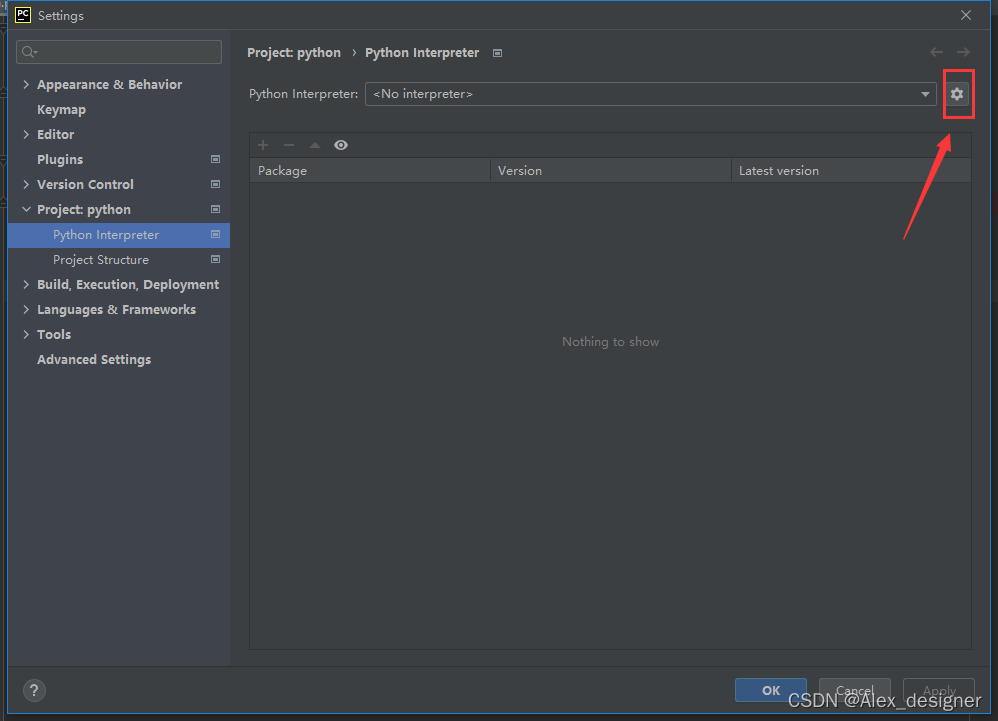
Task: Click the help question mark button
Action: [34, 690]
